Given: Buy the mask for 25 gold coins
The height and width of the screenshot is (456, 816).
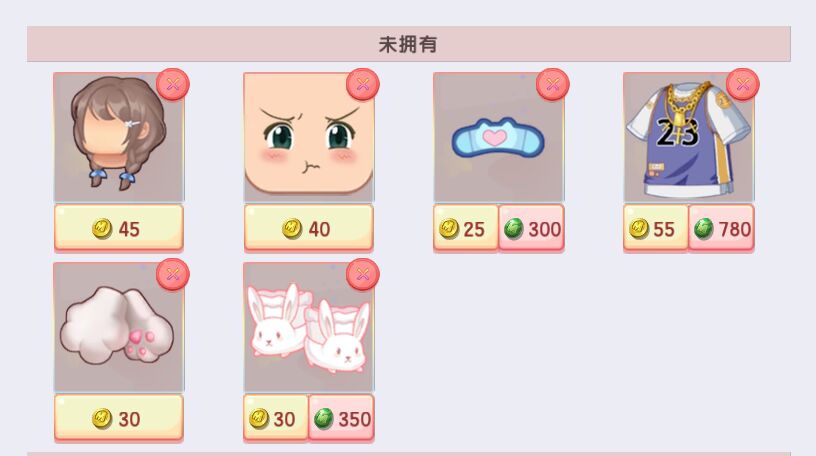Looking at the screenshot, I should coord(466,228).
